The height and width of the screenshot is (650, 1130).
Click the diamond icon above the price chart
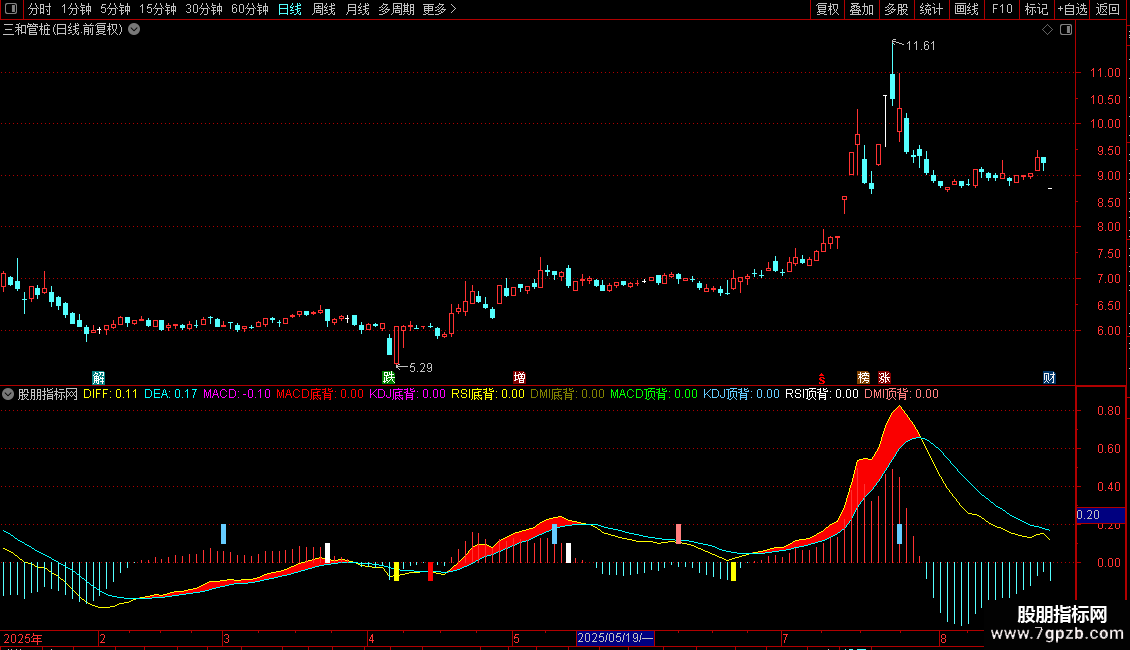coord(1048,30)
